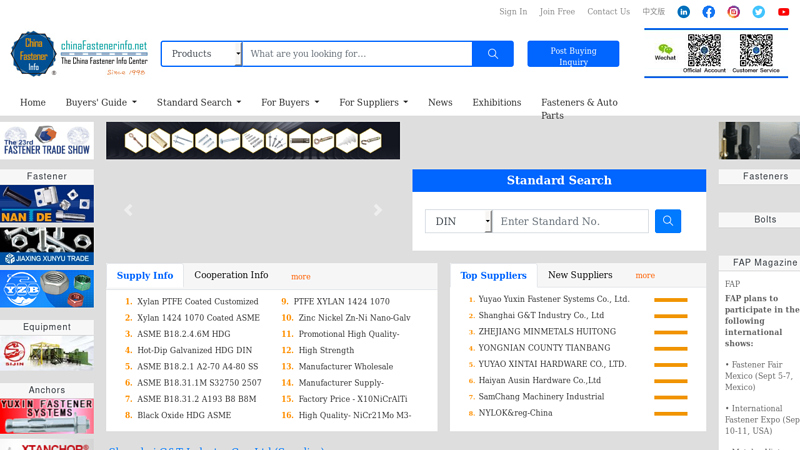800x450 pixels.
Task: Open the bolts photo banner on right
Action: click(759, 140)
